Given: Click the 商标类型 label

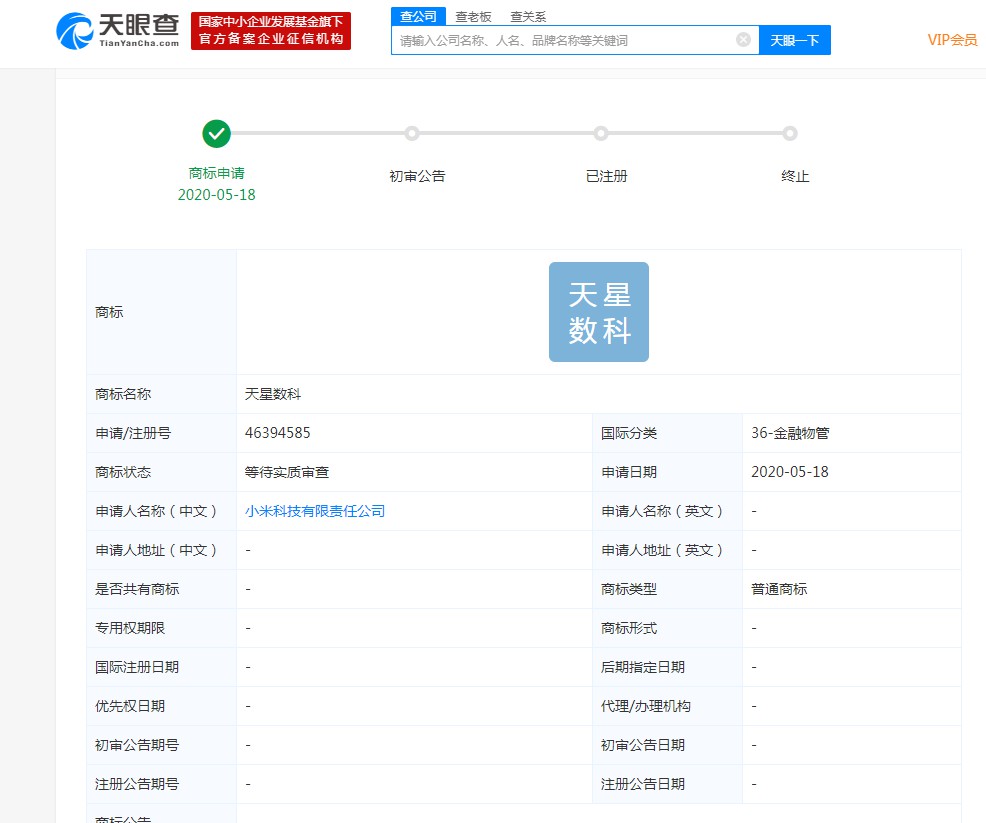Looking at the screenshot, I should (629, 589).
